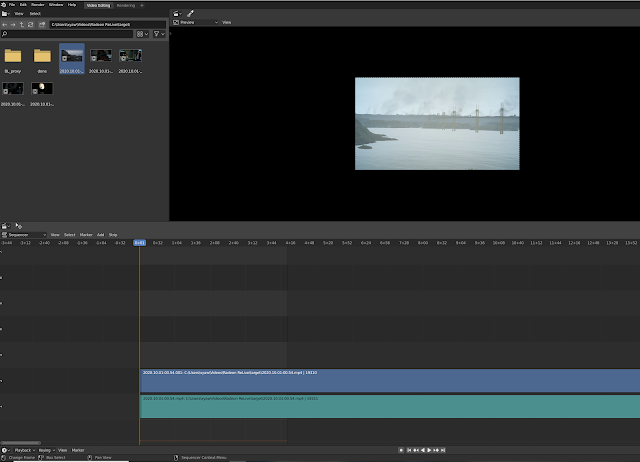Click the bridge preview image

tap(437, 124)
